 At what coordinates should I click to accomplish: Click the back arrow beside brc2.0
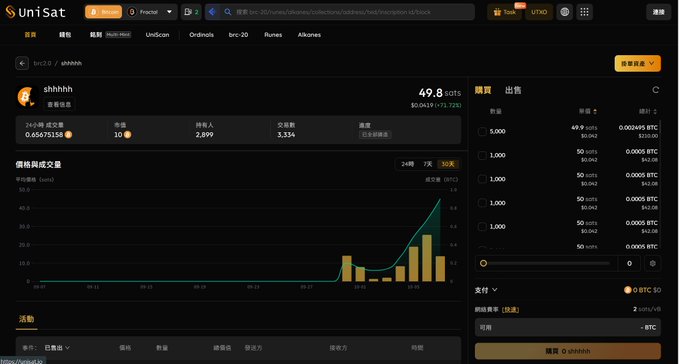coord(22,63)
